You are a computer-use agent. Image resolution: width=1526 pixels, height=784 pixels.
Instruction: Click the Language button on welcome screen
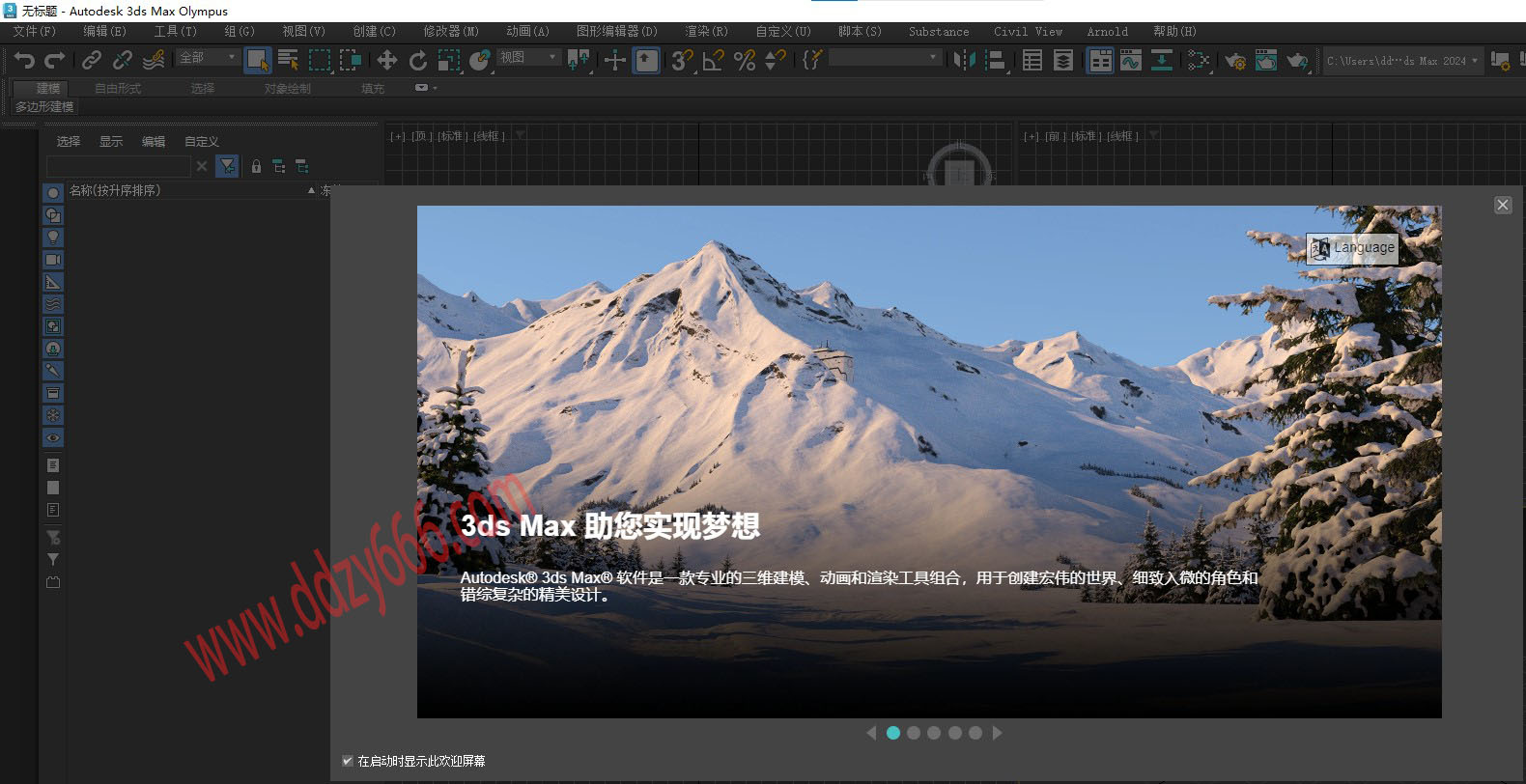pos(1352,248)
